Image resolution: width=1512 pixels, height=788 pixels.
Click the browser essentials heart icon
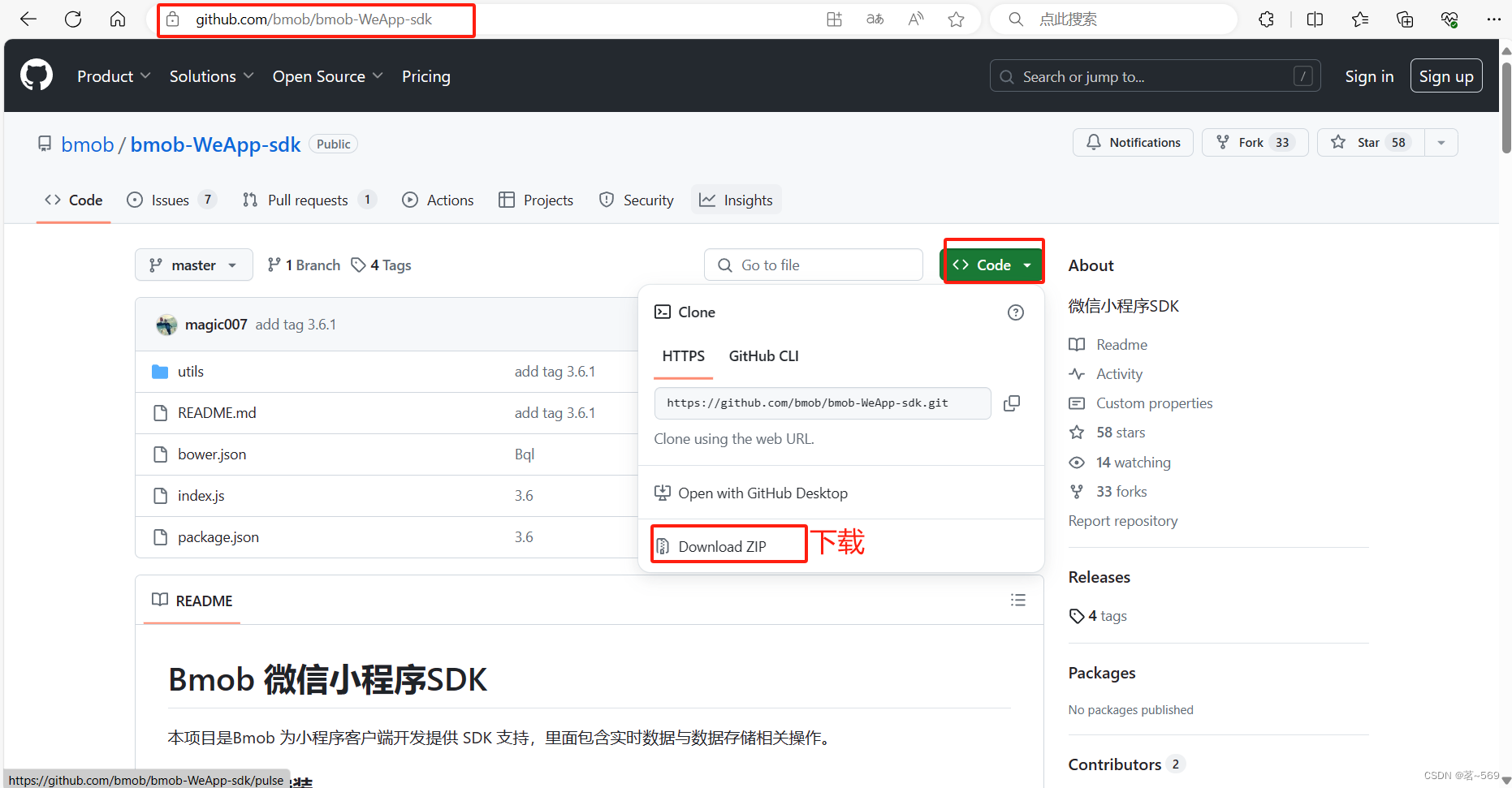1449,19
